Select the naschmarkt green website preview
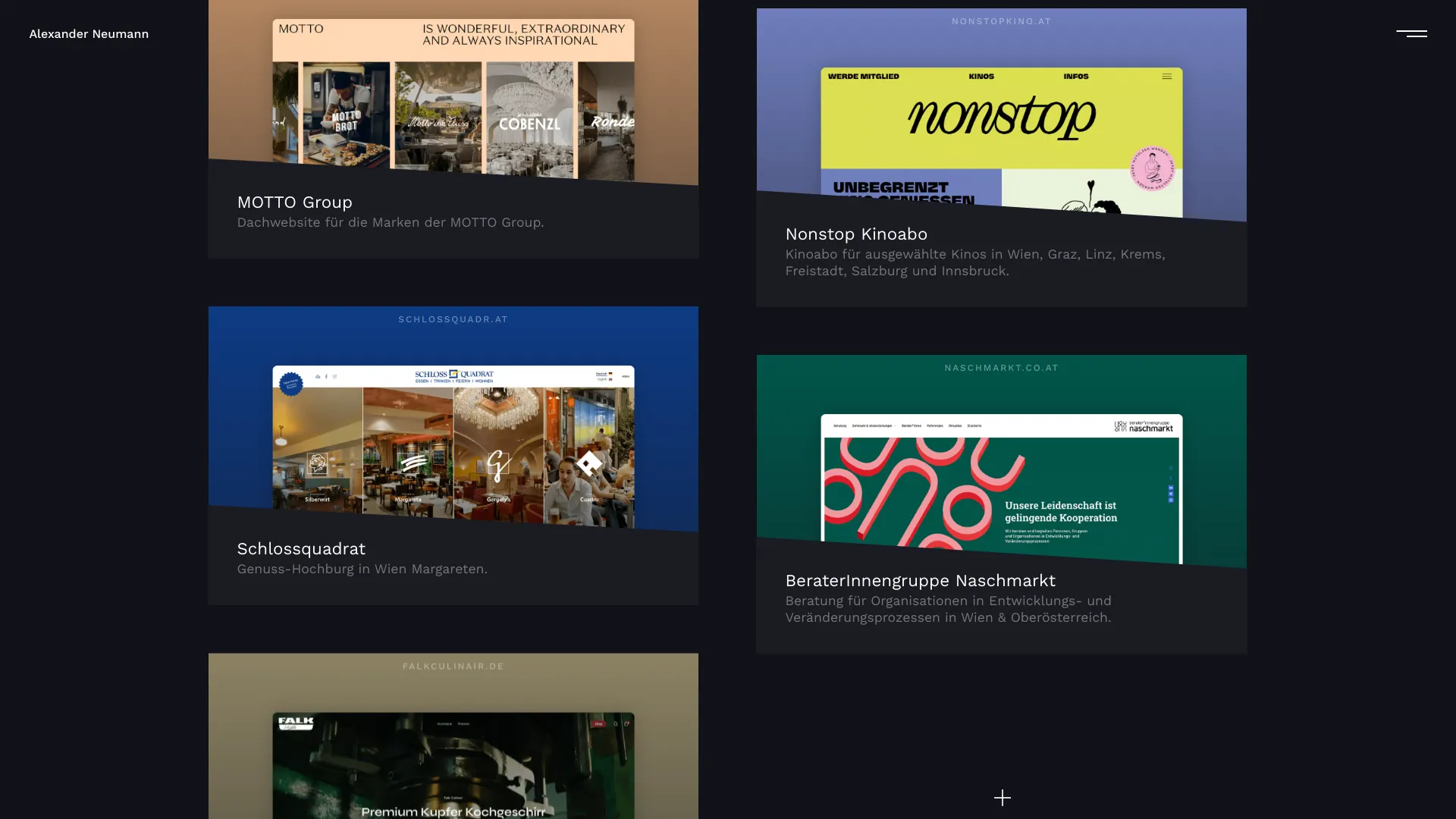The width and height of the screenshot is (1456, 819). point(1001,489)
